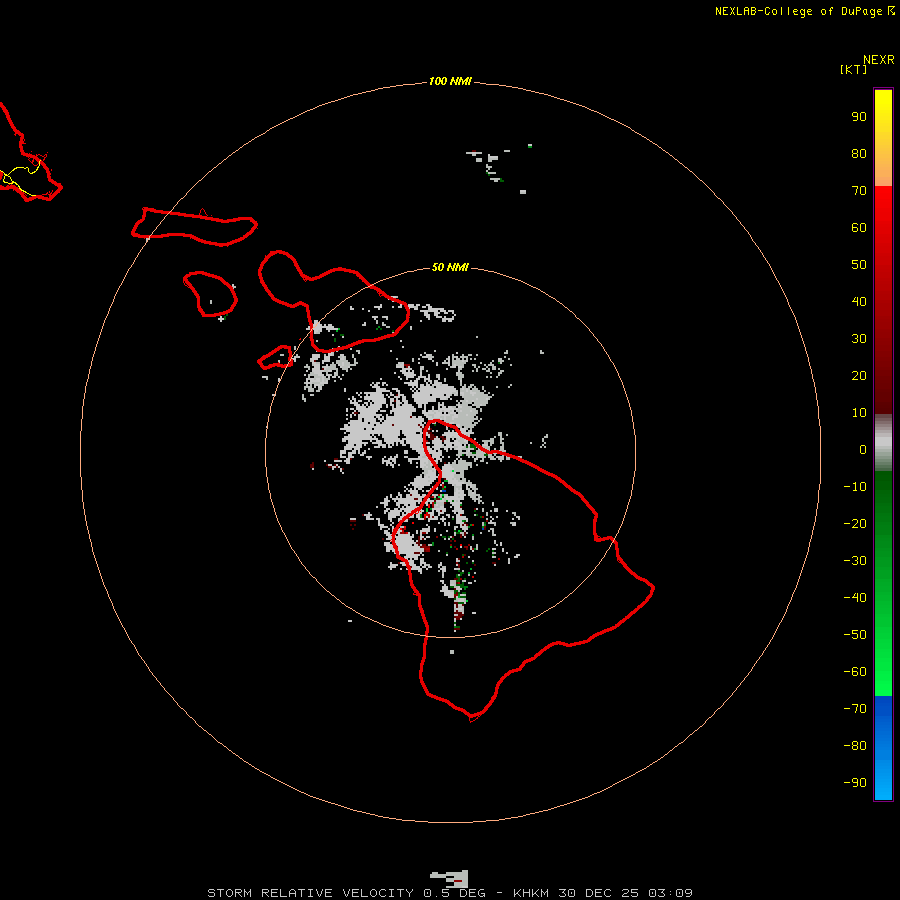Click the 90 knot value on color scale
900x900 pixels.
tap(859, 117)
